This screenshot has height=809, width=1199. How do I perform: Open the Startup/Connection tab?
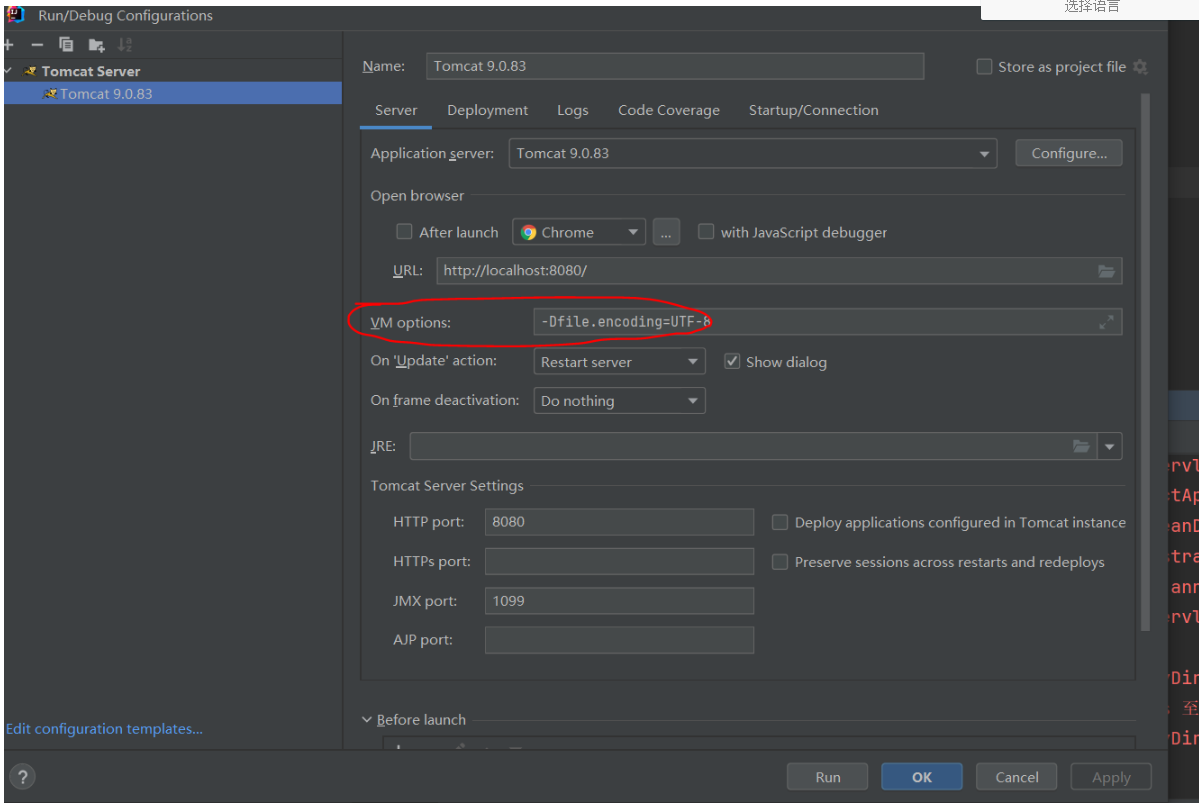[814, 110]
